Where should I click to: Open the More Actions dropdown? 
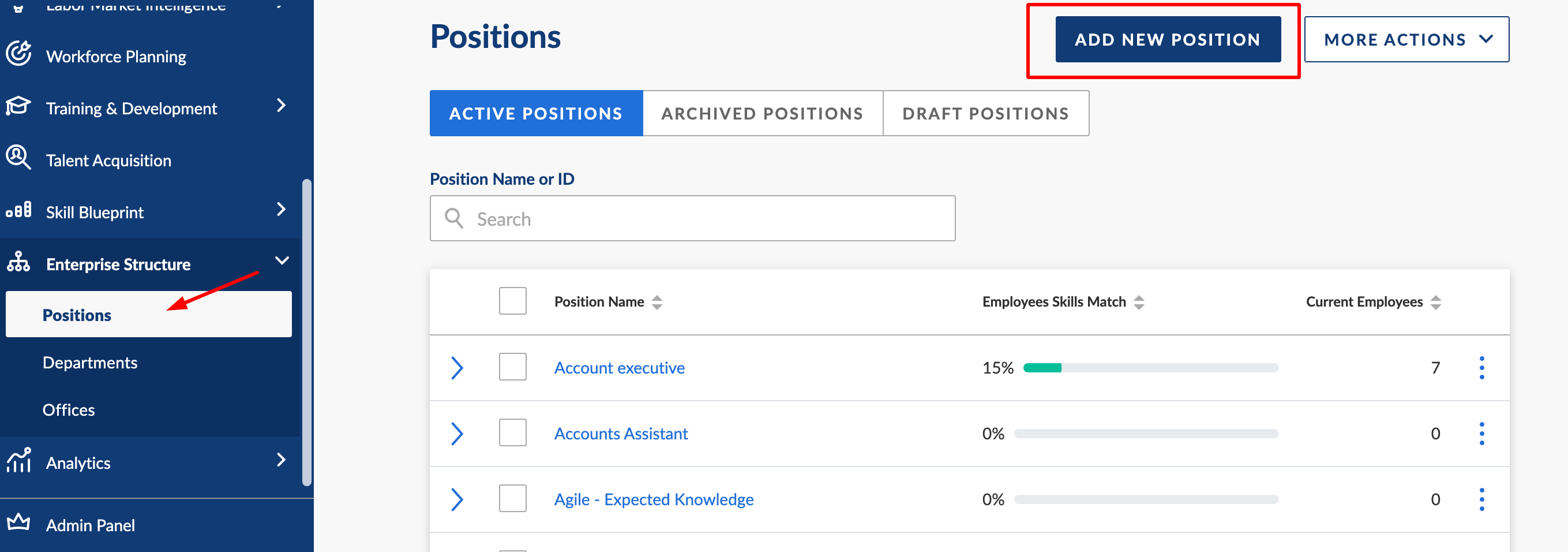(1406, 40)
